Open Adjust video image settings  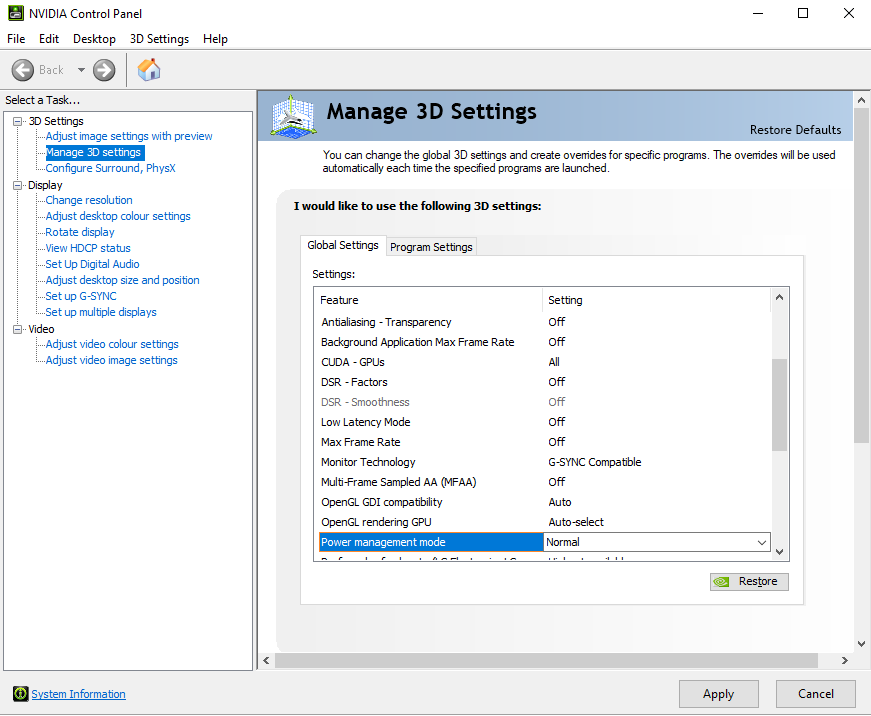tap(112, 360)
